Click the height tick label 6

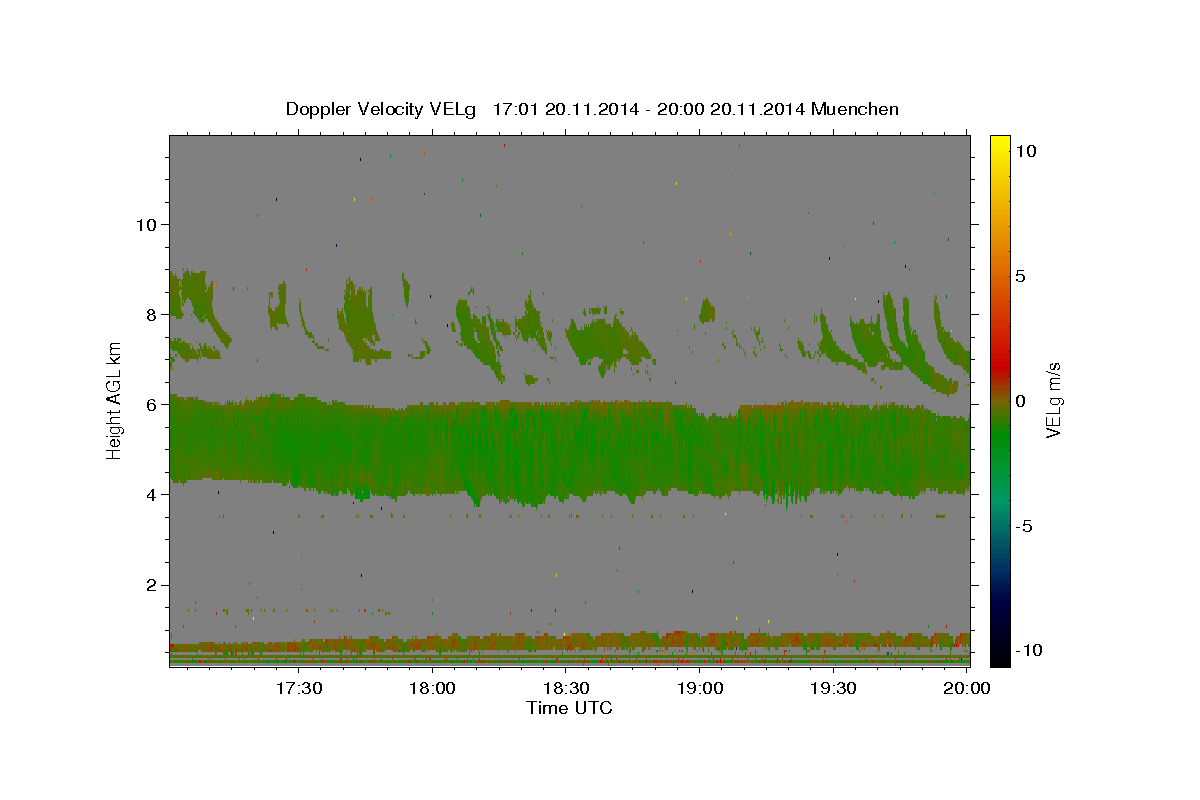tap(151, 404)
